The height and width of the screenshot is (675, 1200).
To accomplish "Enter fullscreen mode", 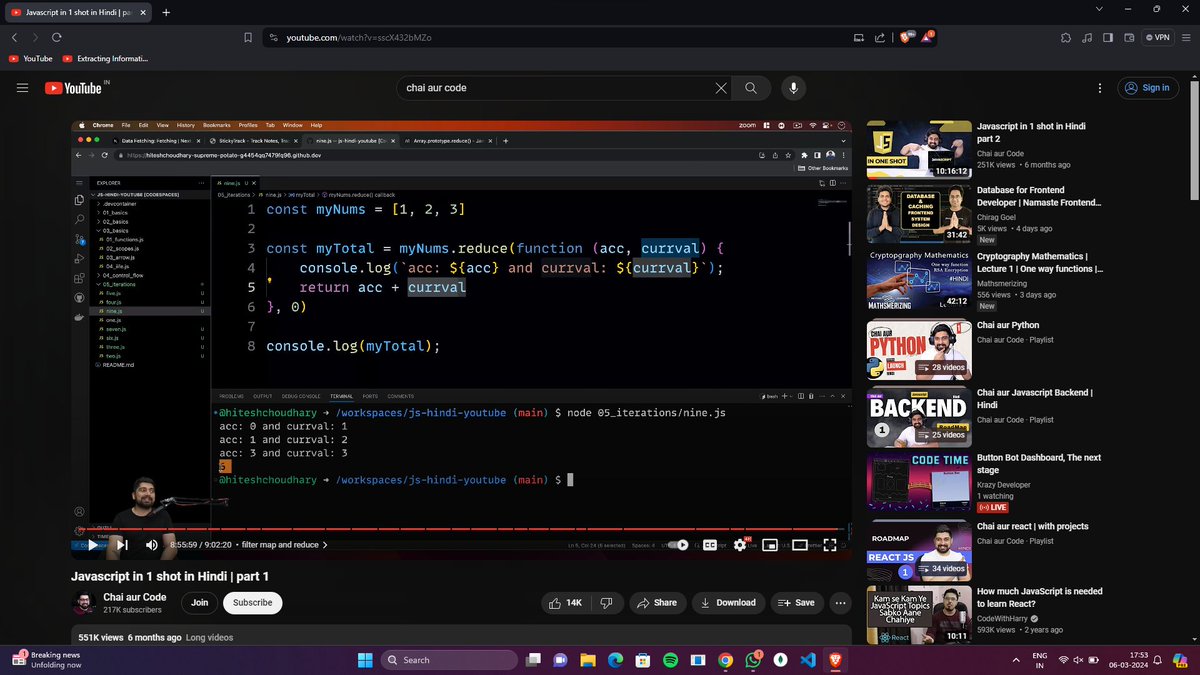I will tap(830, 545).
